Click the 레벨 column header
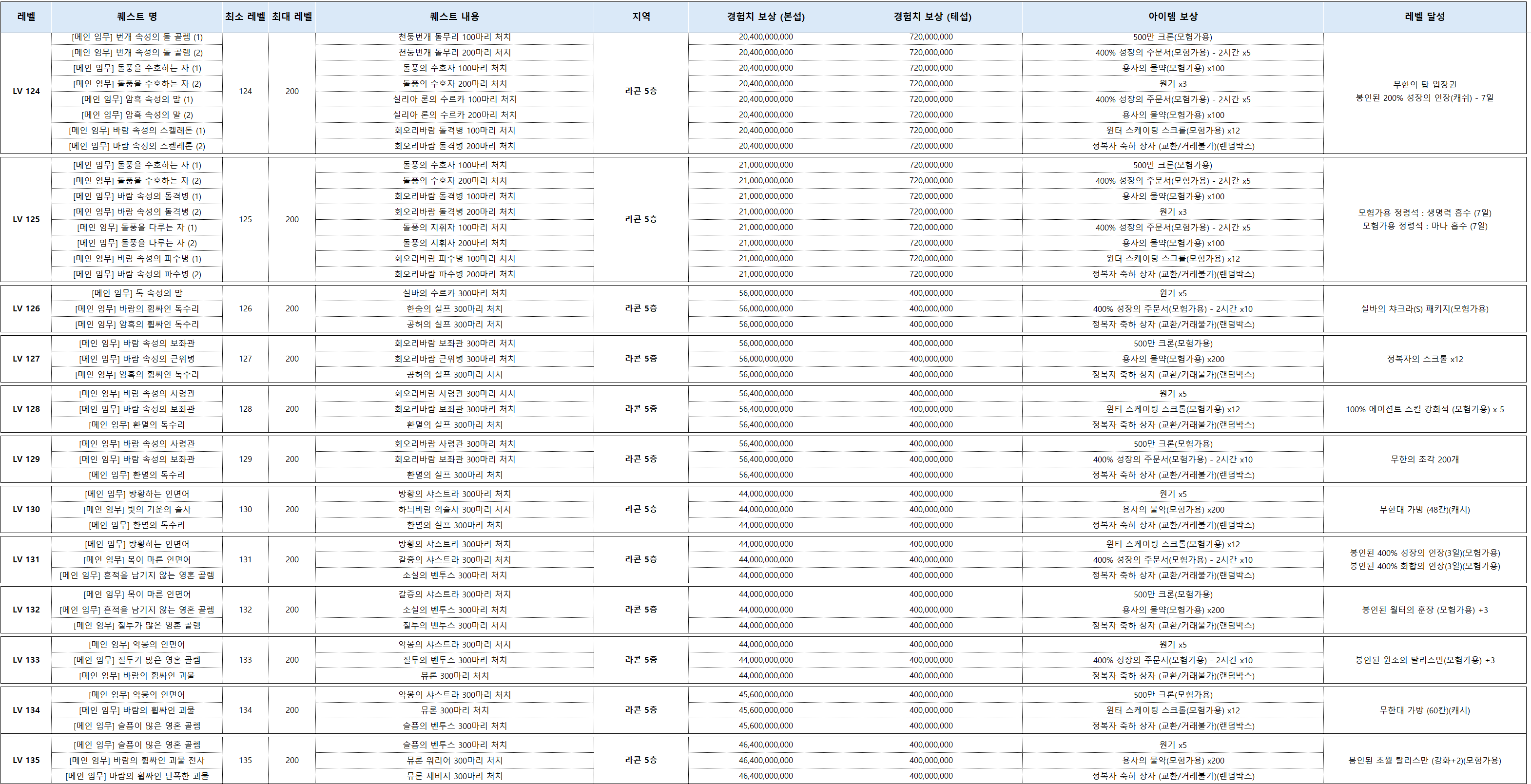This screenshot has height=784, width=1531. coord(26,17)
